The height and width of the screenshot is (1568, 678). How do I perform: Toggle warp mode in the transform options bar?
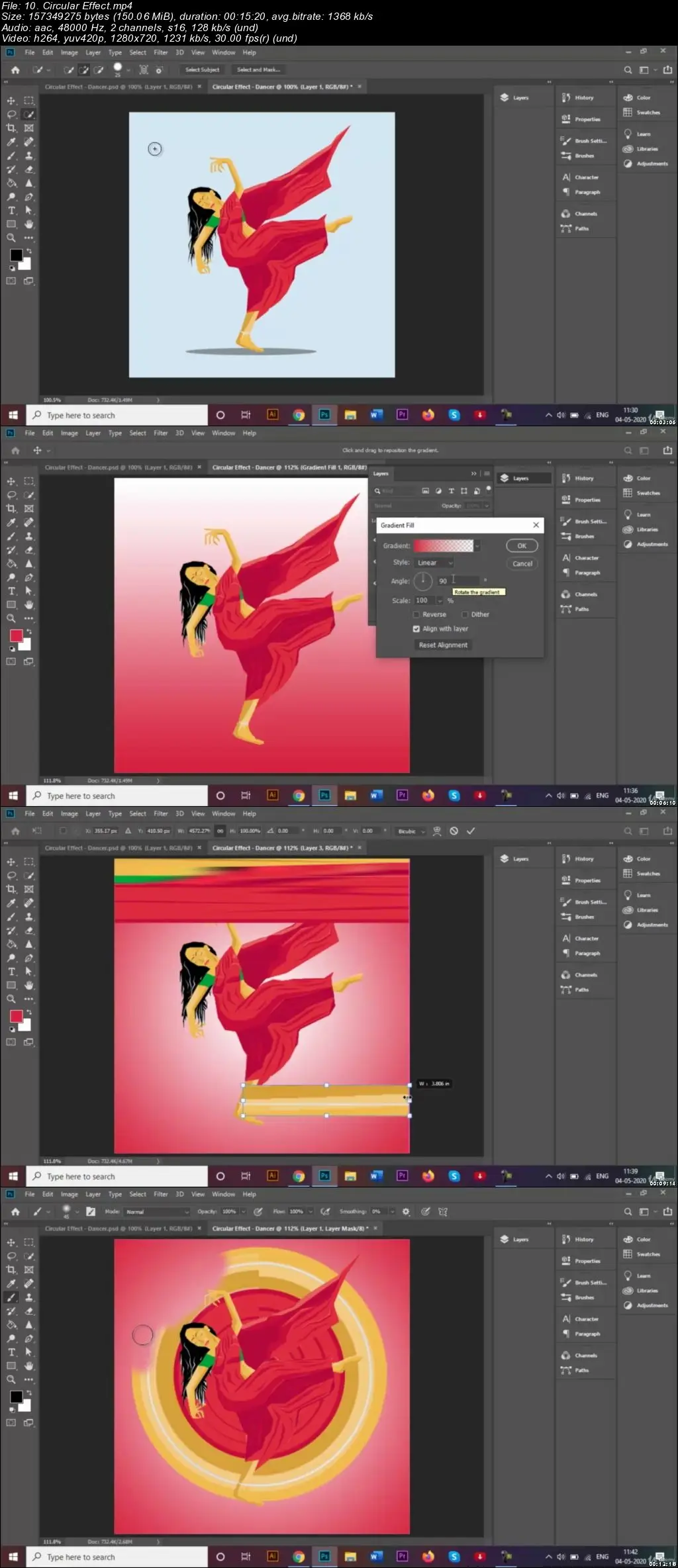pyautogui.click(x=437, y=831)
